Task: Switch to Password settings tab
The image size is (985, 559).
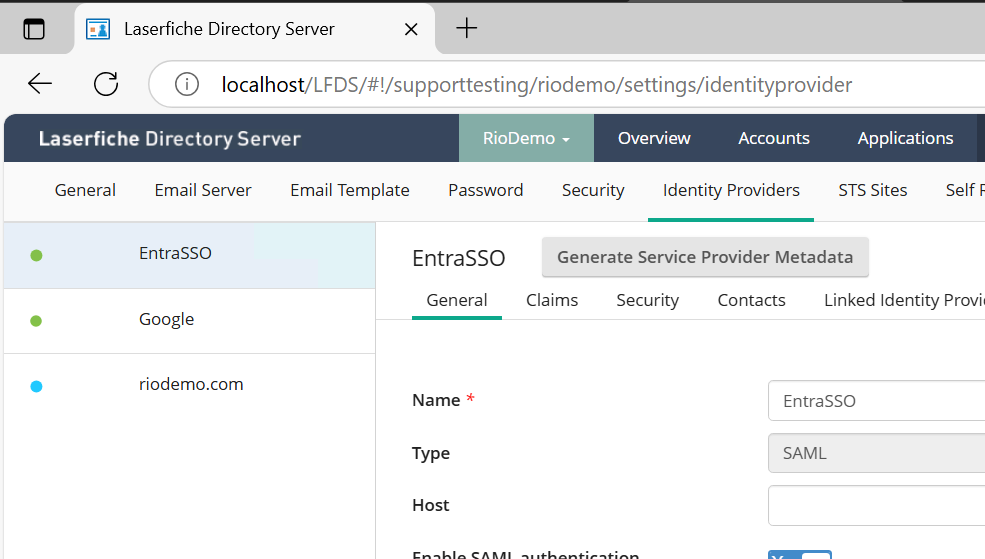Action: pos(486,190)
